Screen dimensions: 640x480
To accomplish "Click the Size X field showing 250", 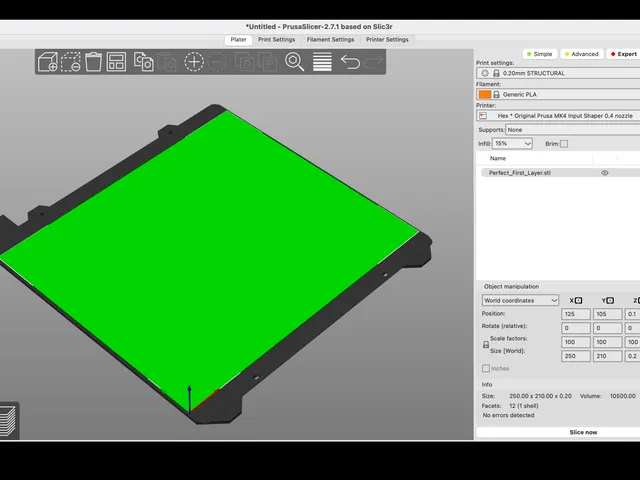I will tap(576, 356).
